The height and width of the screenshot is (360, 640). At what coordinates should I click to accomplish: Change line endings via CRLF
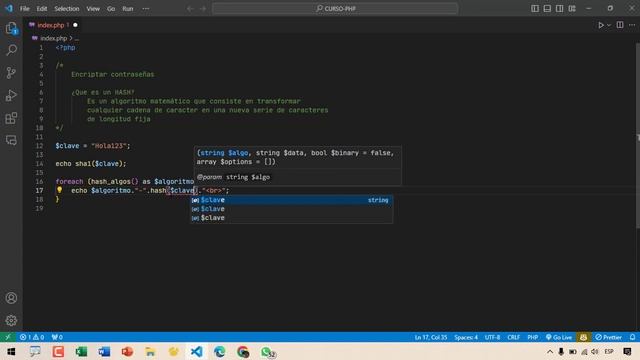pos(513,337)
